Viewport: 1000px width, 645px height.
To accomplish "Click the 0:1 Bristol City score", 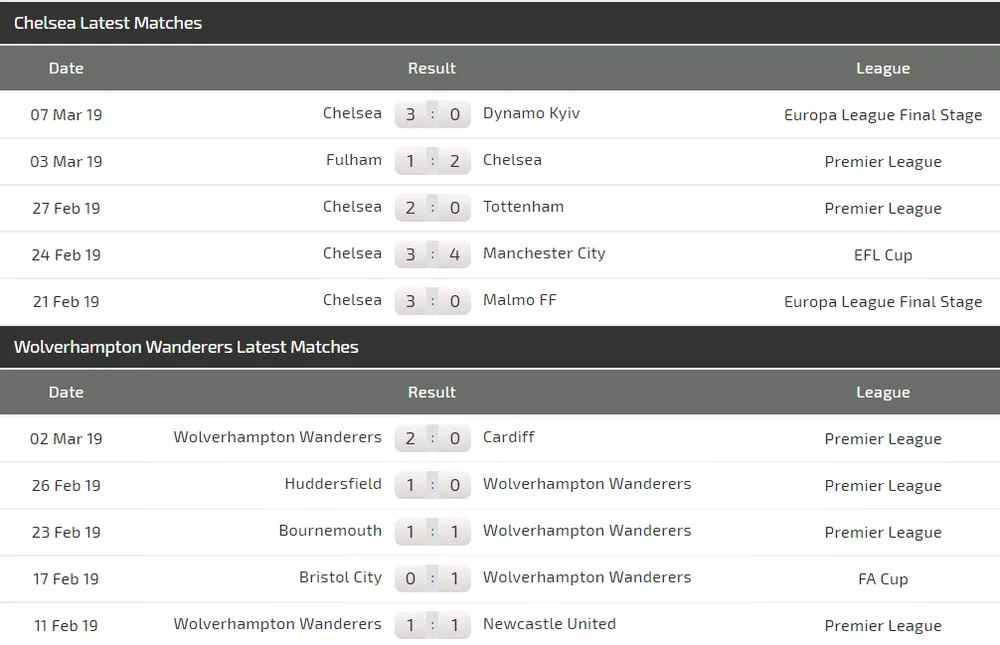I will [432, 578].
